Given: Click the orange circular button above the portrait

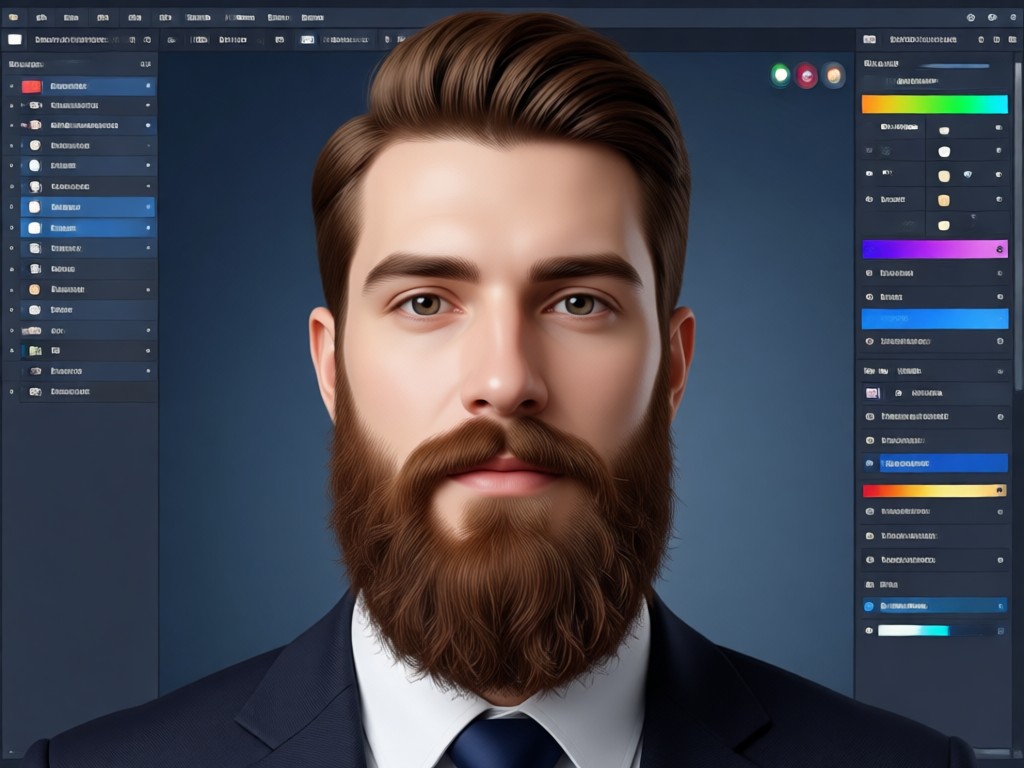Looking at the screenshot, I should point(834,76).
